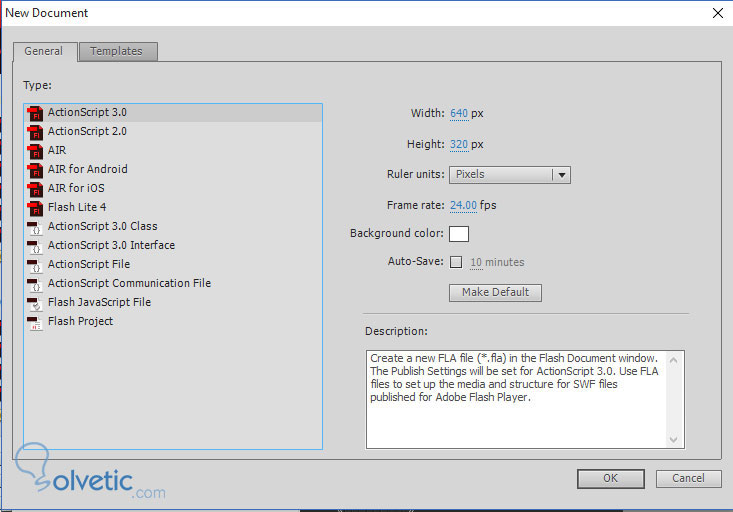Click the ActionScript File icon
Viewport: 733px width, 512px height.
pyautogui.click(x=35, y=265)
